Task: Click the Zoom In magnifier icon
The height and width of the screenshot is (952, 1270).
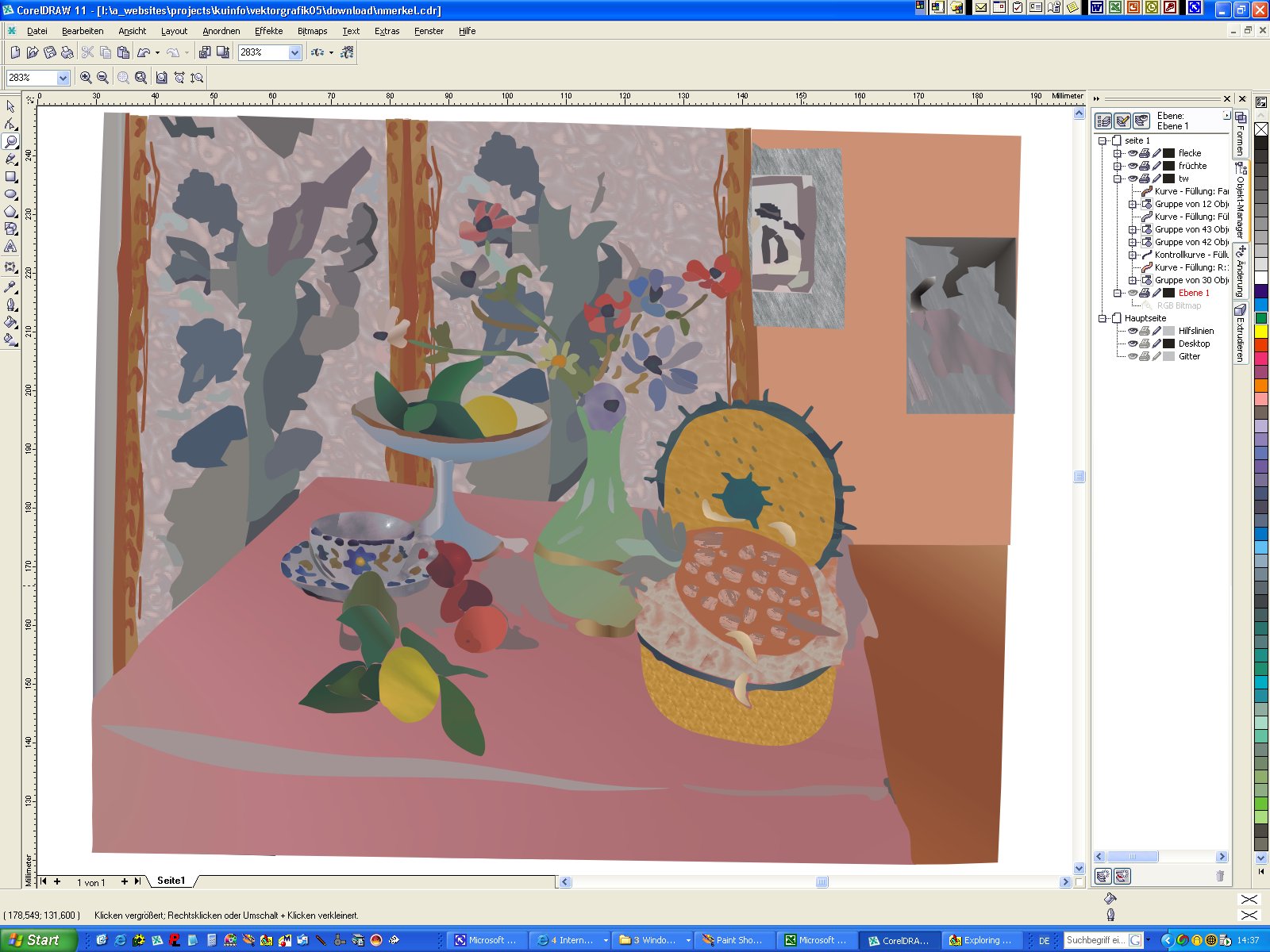Action: [x=86, y=78]
